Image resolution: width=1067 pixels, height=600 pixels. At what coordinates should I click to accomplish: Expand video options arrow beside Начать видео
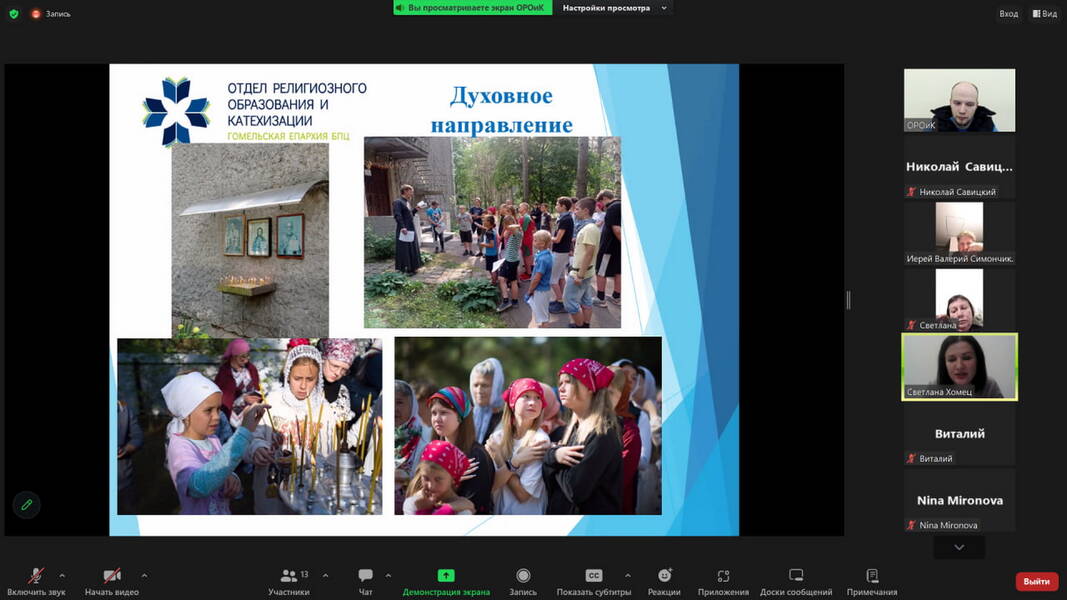tap(144, 576)
